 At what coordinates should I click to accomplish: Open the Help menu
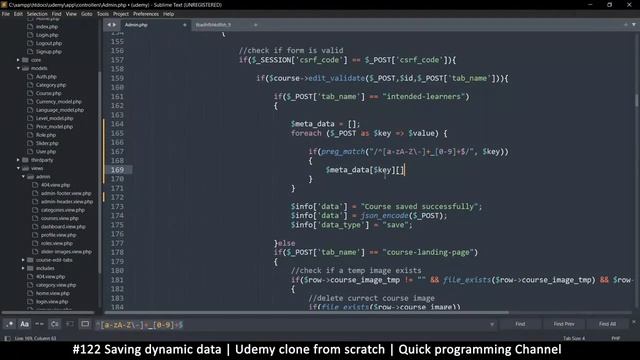point(169,14)
